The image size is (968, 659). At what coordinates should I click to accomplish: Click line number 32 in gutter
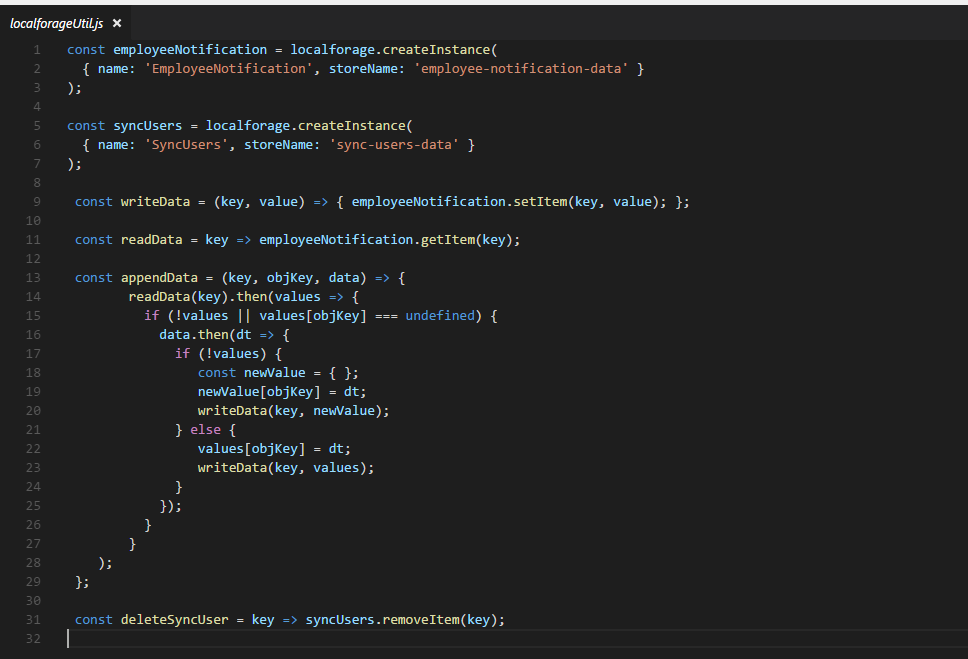point(33,639)
